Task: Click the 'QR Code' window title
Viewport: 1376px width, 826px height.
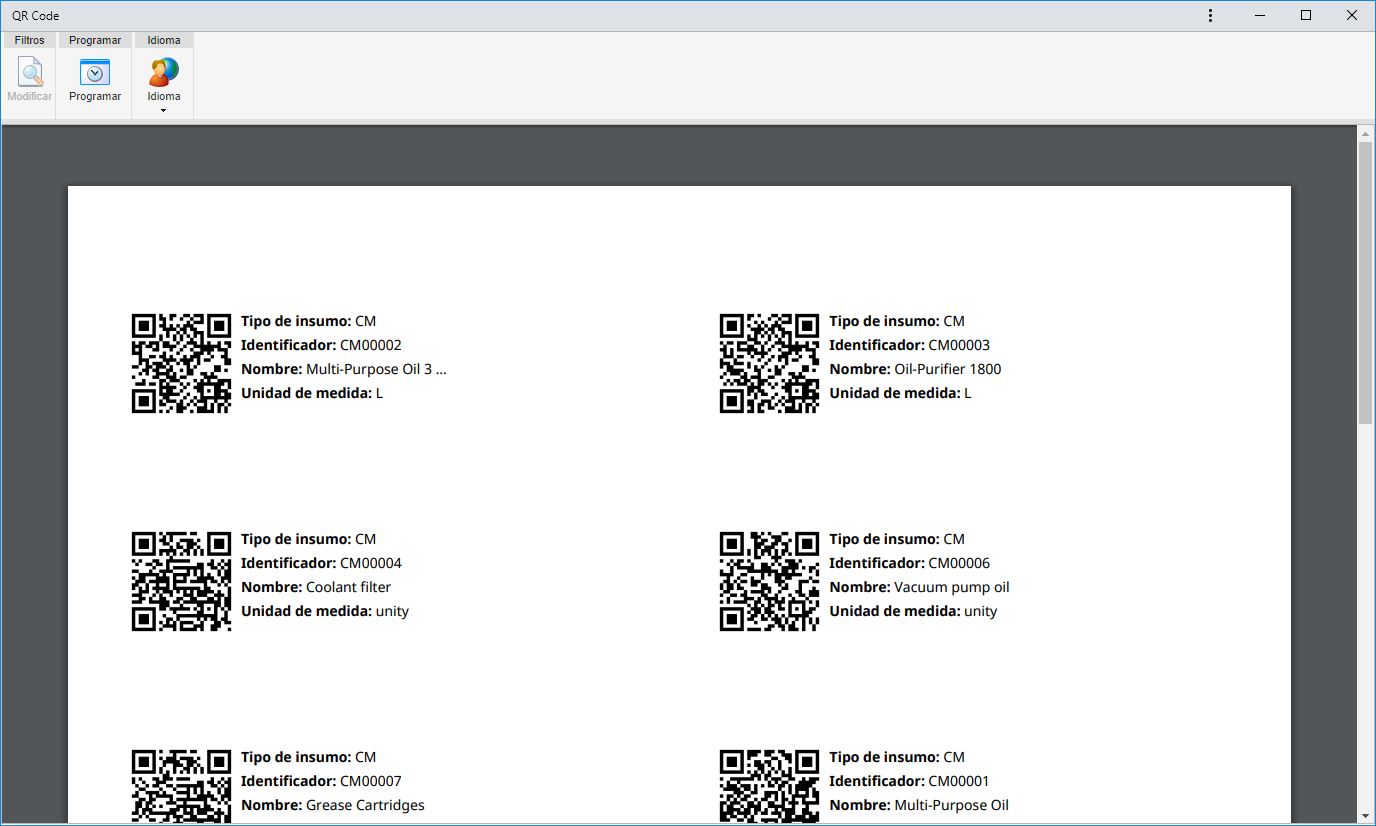Action: click(x=35, y=16)
